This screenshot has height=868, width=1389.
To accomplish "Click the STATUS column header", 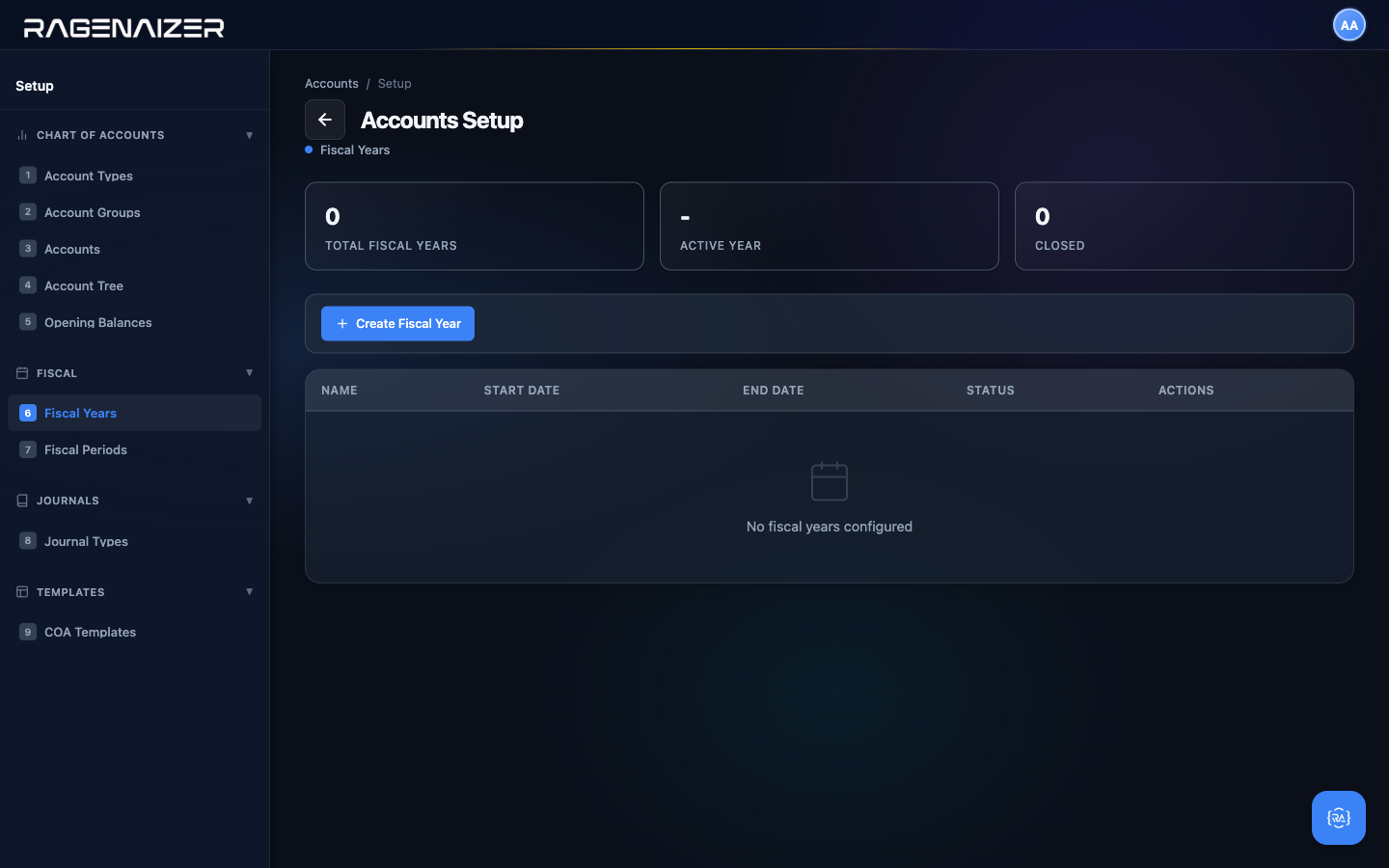I will pos(991,391).
